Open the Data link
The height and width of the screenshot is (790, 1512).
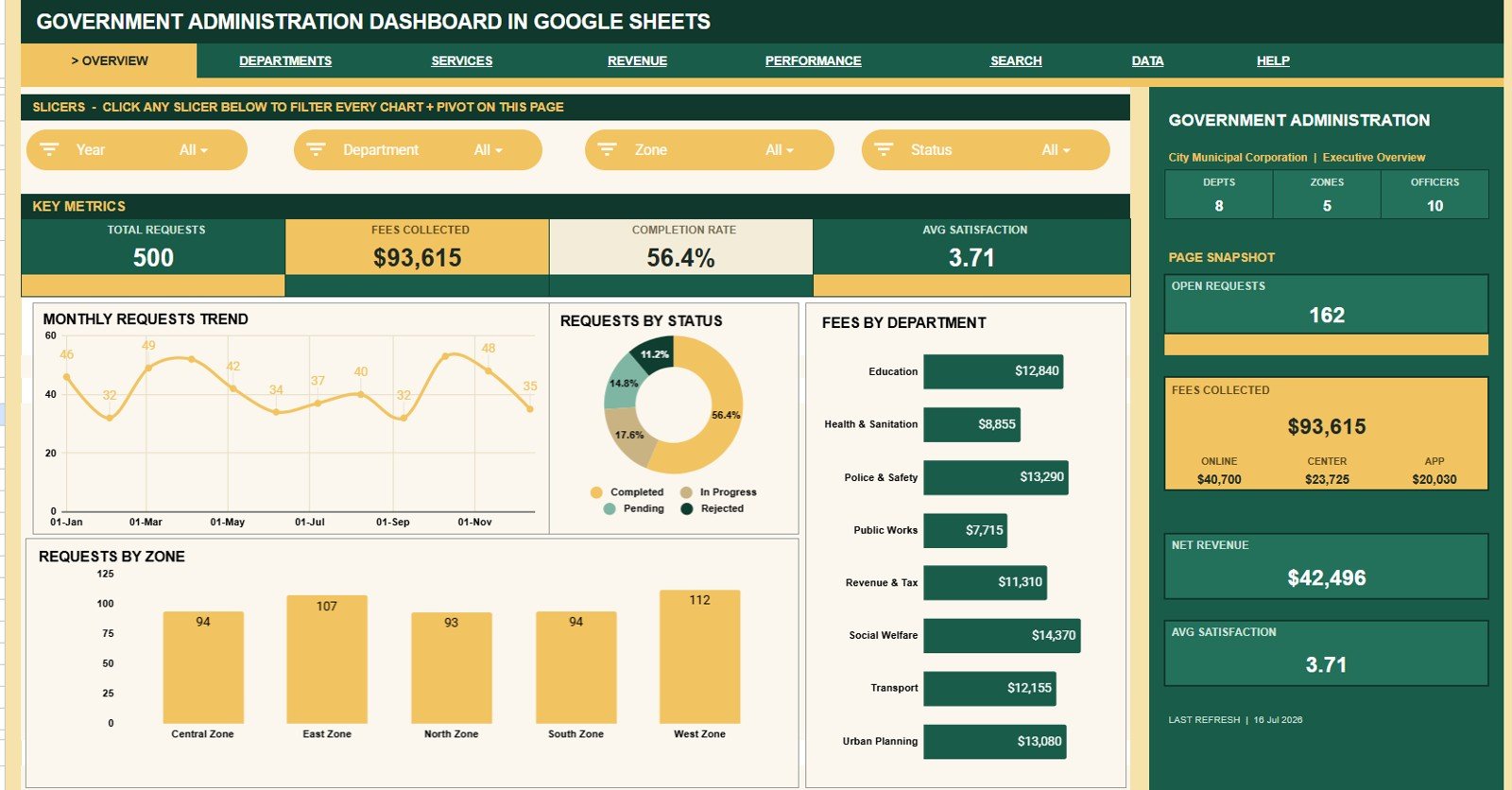(1147, 60)
